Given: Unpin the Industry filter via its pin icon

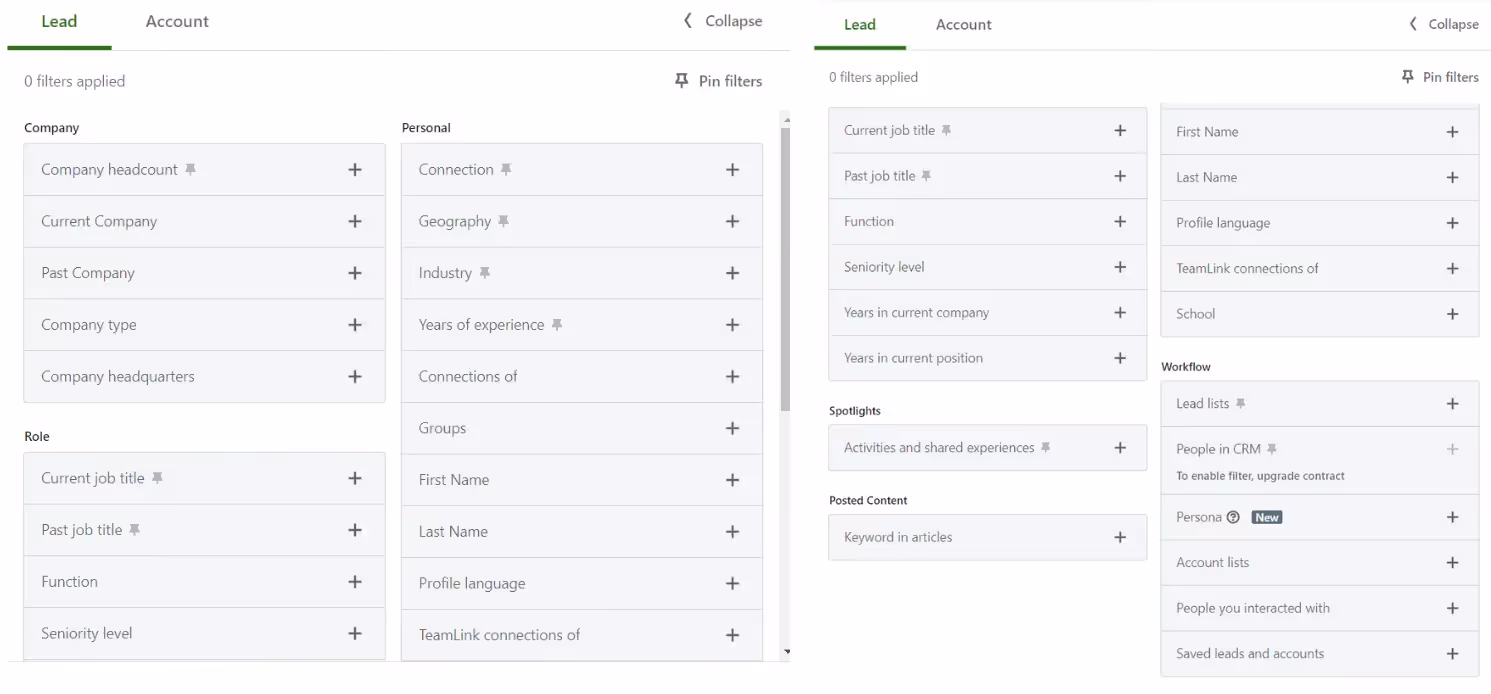Looking at the screenshot, I should pos(484,273).
